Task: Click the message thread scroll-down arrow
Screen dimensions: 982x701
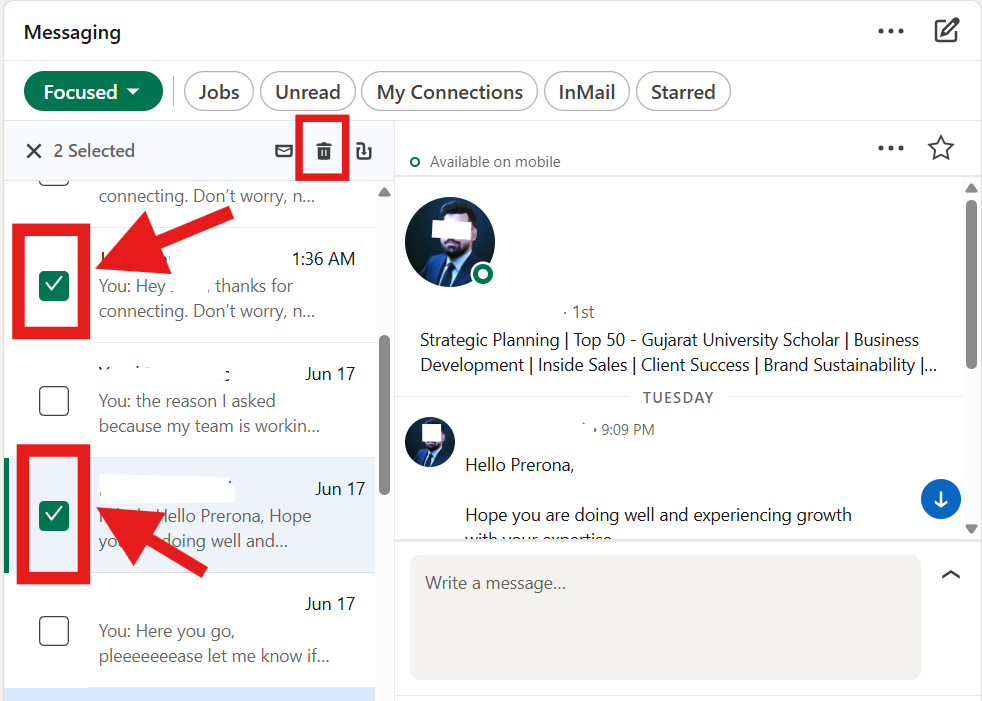Action: pos(971,529)
